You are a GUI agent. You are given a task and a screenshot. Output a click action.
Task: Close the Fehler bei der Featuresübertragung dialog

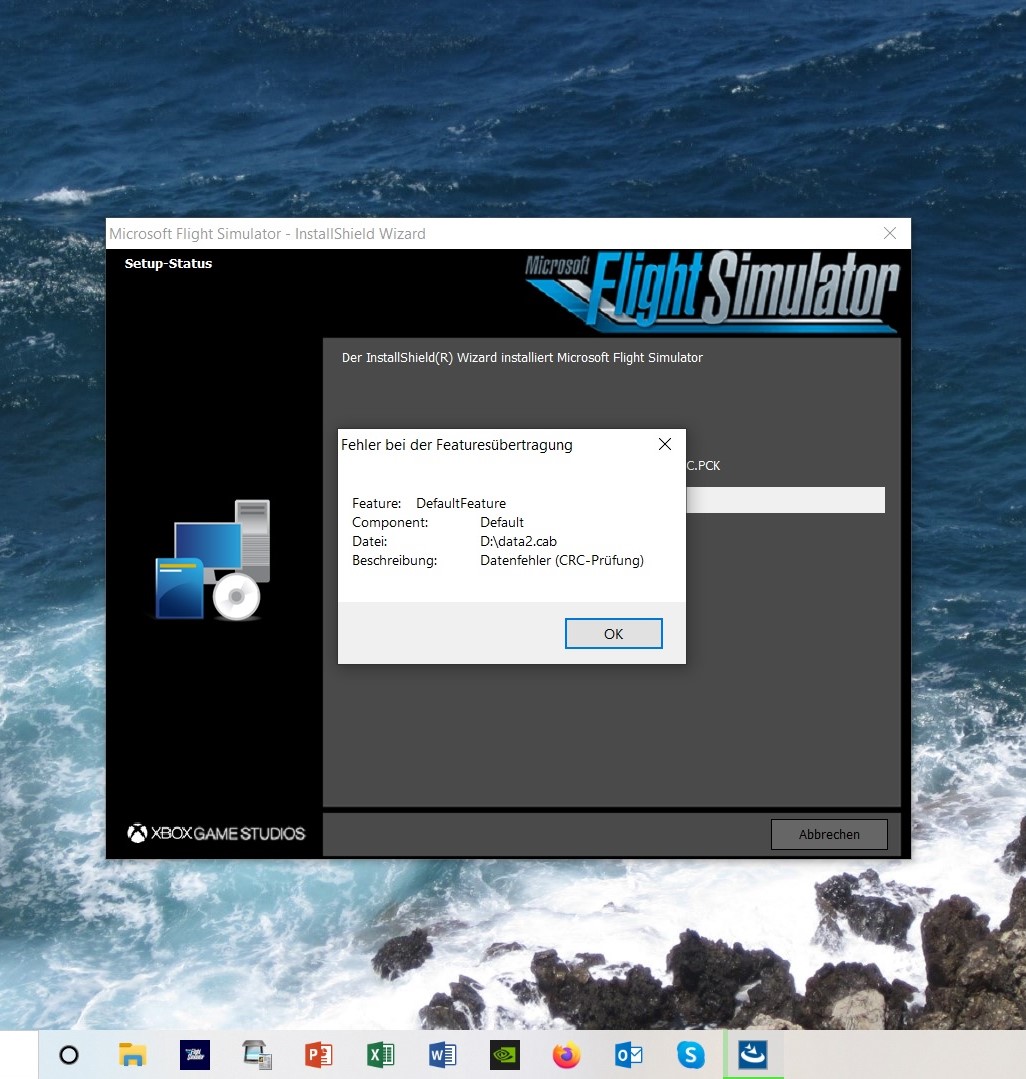[665, 445]
